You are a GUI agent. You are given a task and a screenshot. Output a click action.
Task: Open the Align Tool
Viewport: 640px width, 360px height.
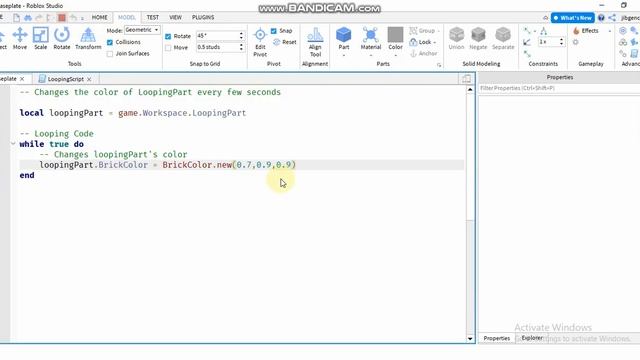(315, 42)
